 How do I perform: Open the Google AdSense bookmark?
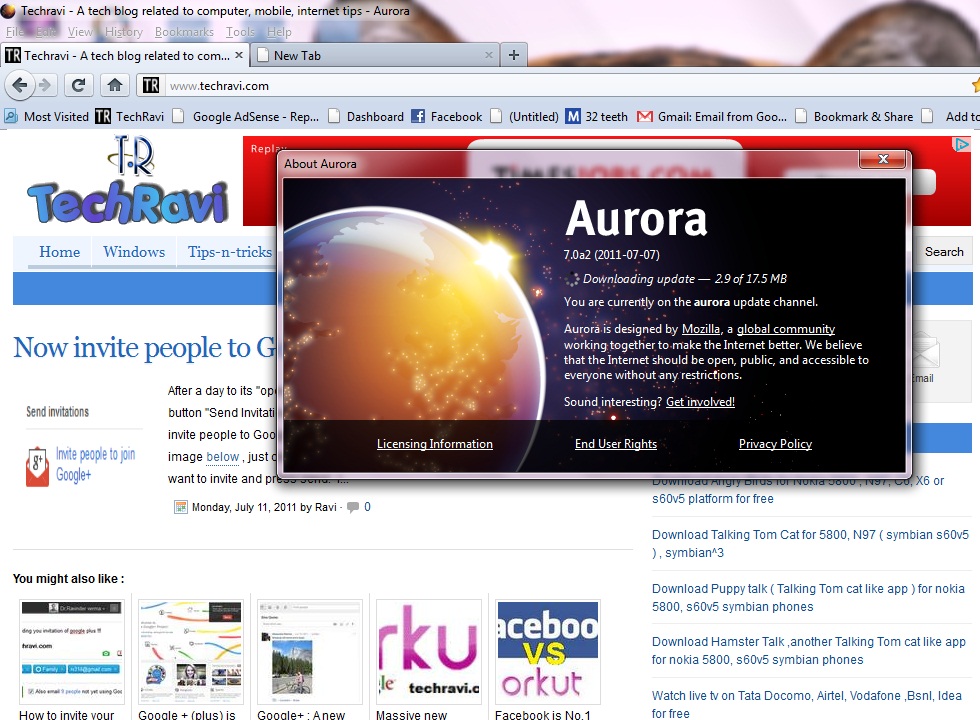click(x=246, y=116)
